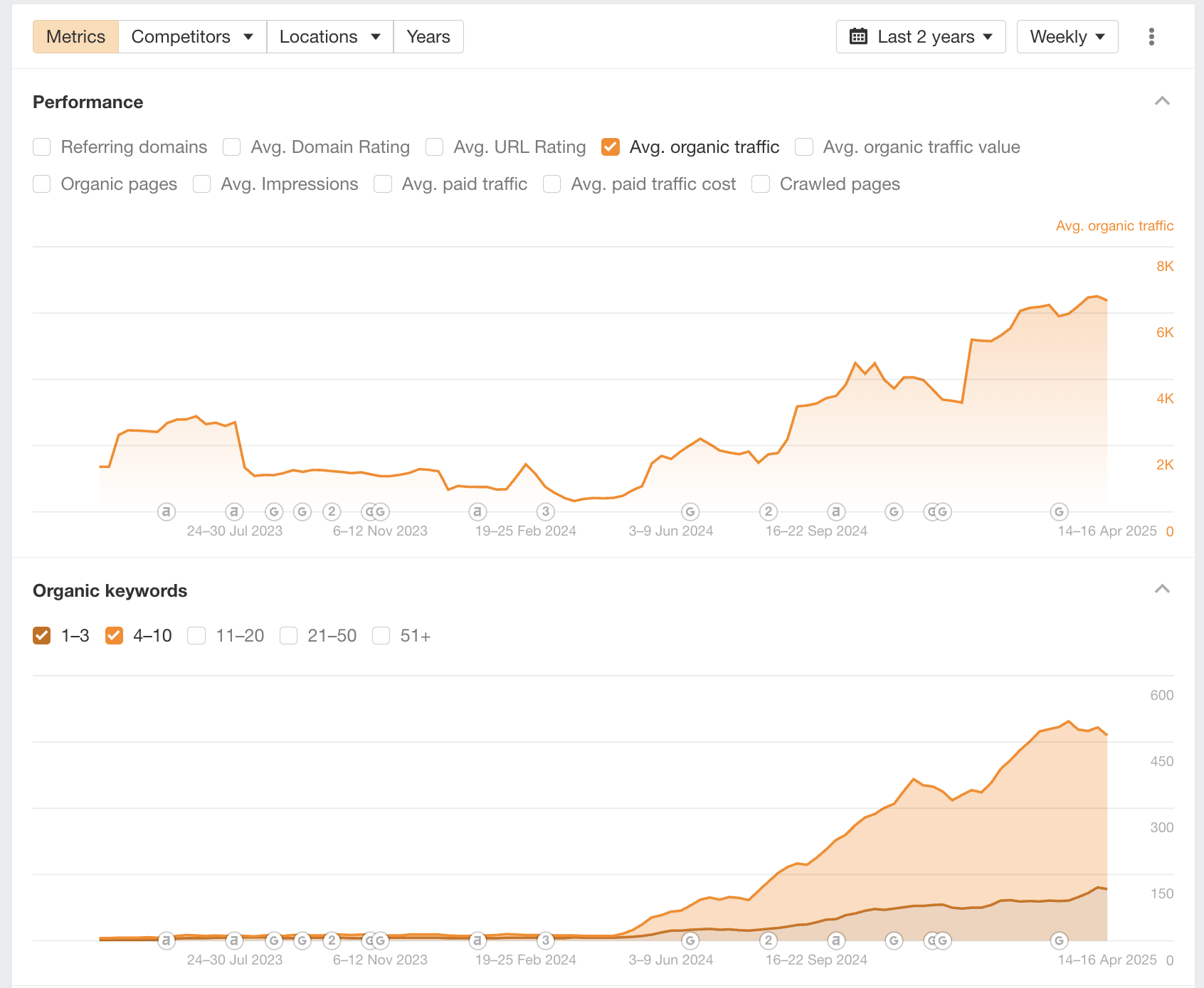Click the 'Organic keywords' section heading
Image resolution: width=1204 pixels, height=988 pixels.
pos(110,591)
